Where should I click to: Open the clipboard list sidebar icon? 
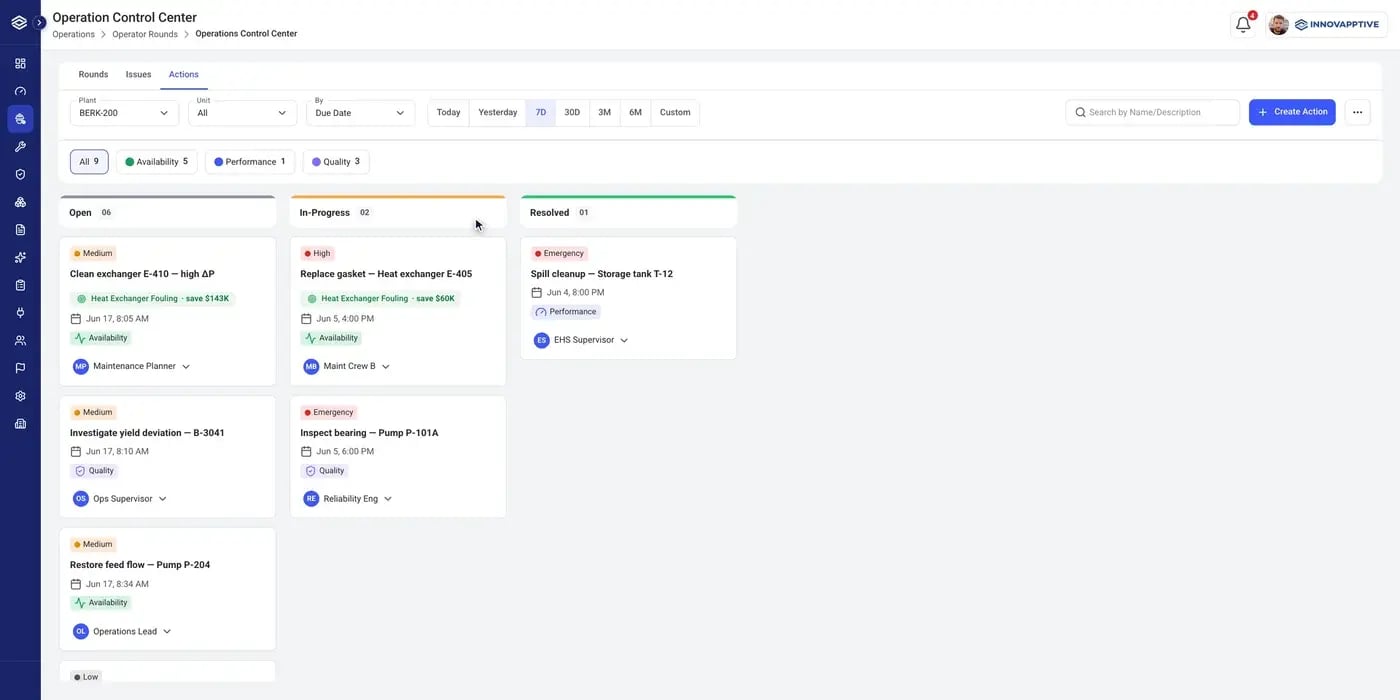coord(20,285)
